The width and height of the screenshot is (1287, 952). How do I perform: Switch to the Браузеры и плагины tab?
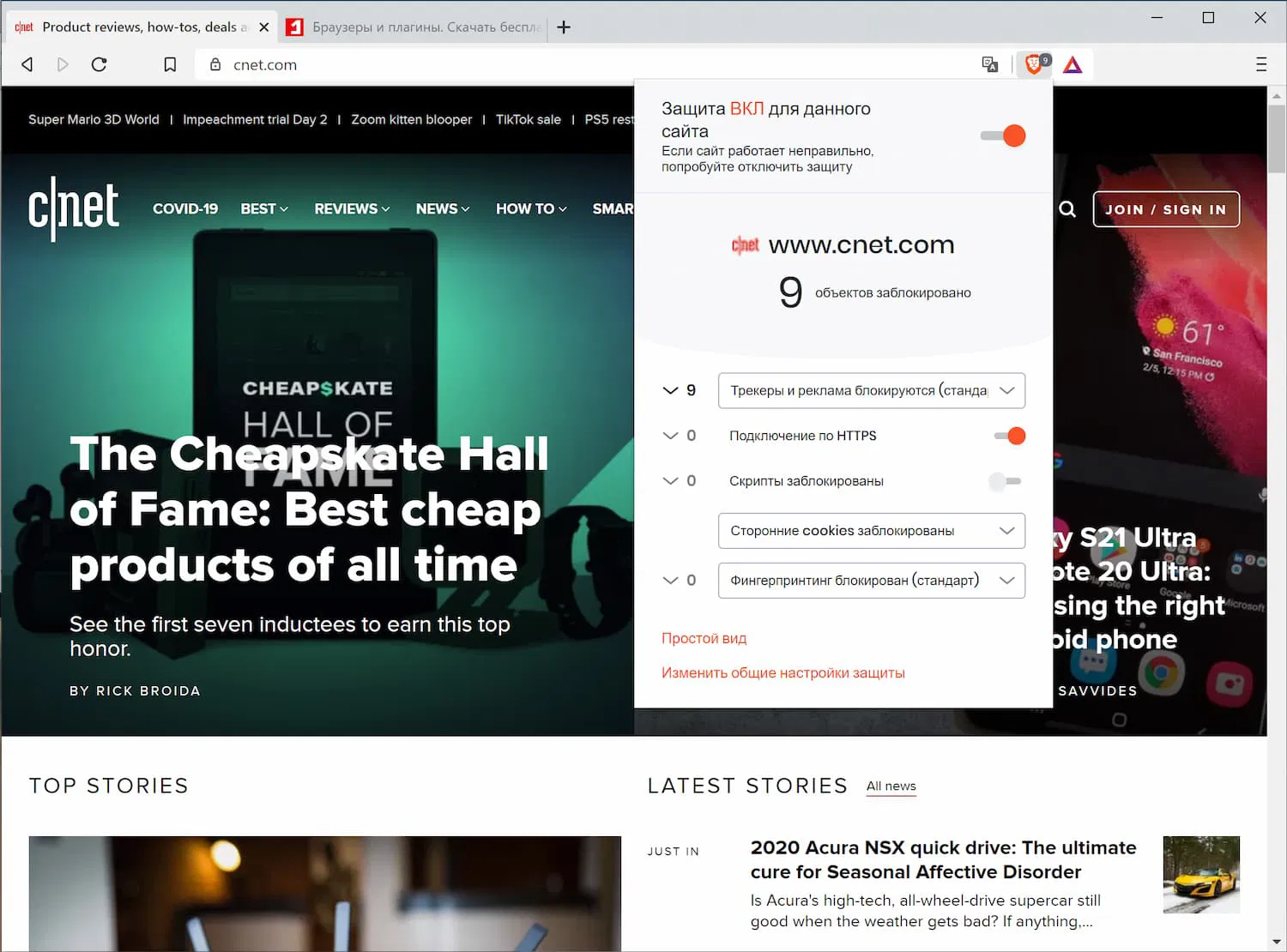tap(414, 27)
